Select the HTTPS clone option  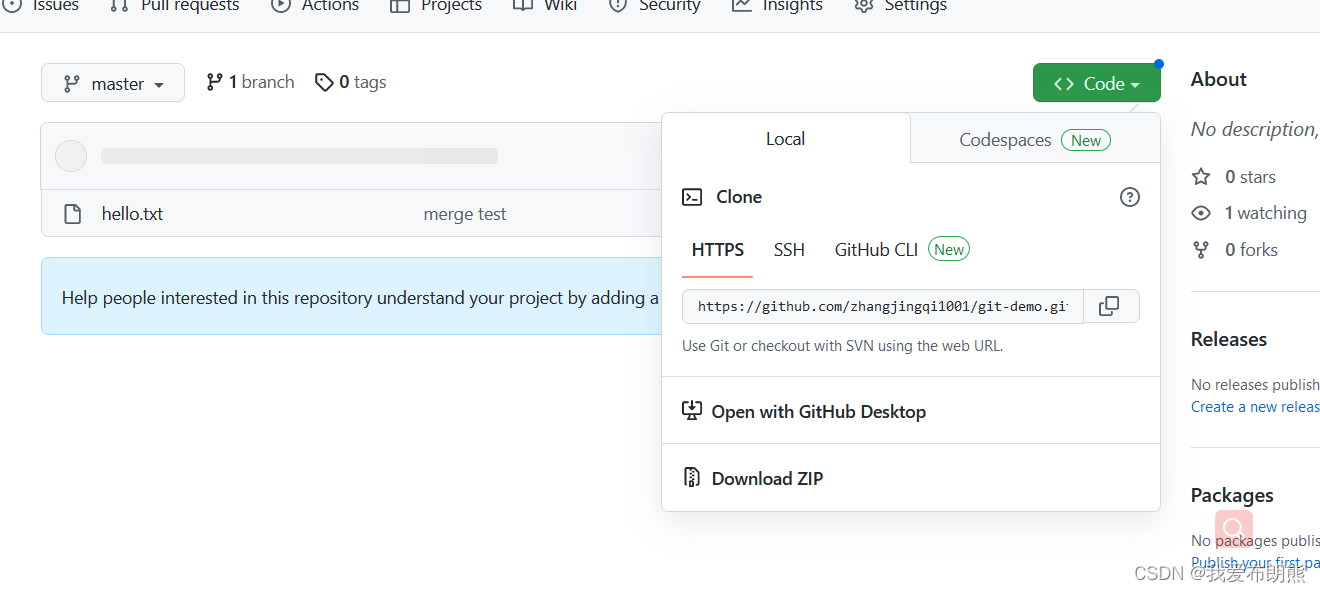click(718, 250)
